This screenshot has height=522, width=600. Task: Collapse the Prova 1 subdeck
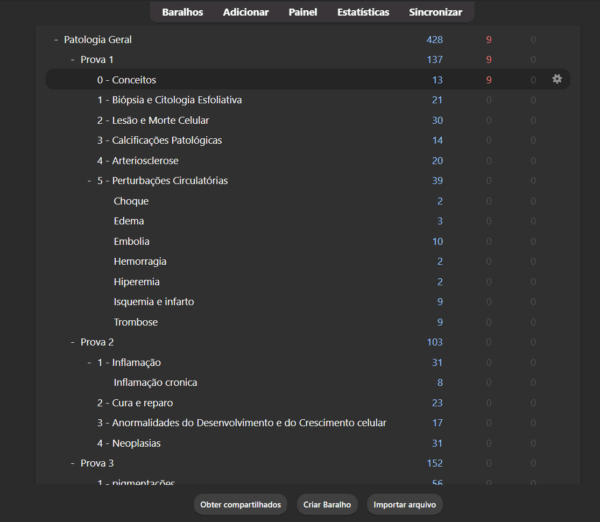[x=72, y=60]
